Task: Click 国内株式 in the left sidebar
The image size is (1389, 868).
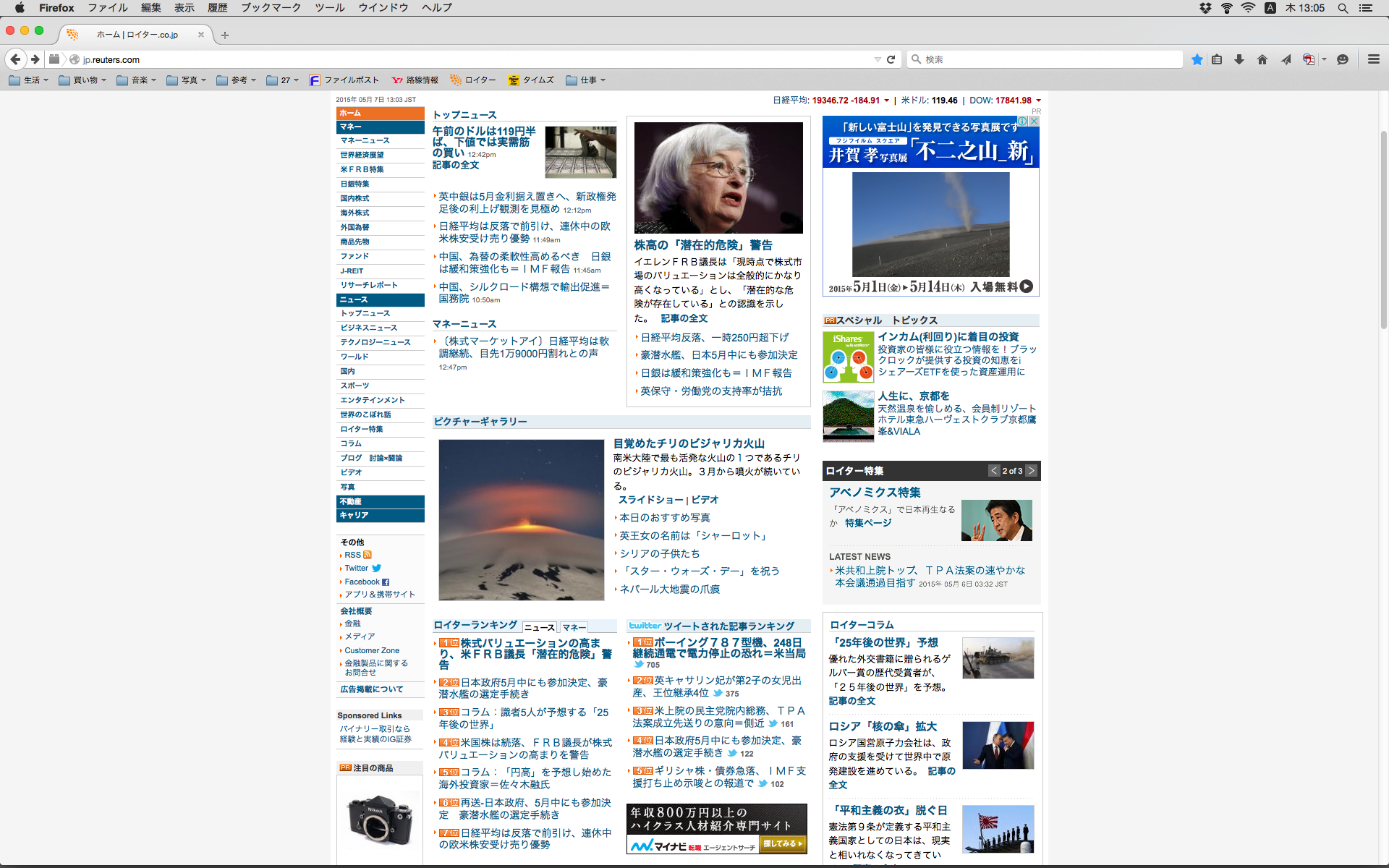Action: coord(355,198)
